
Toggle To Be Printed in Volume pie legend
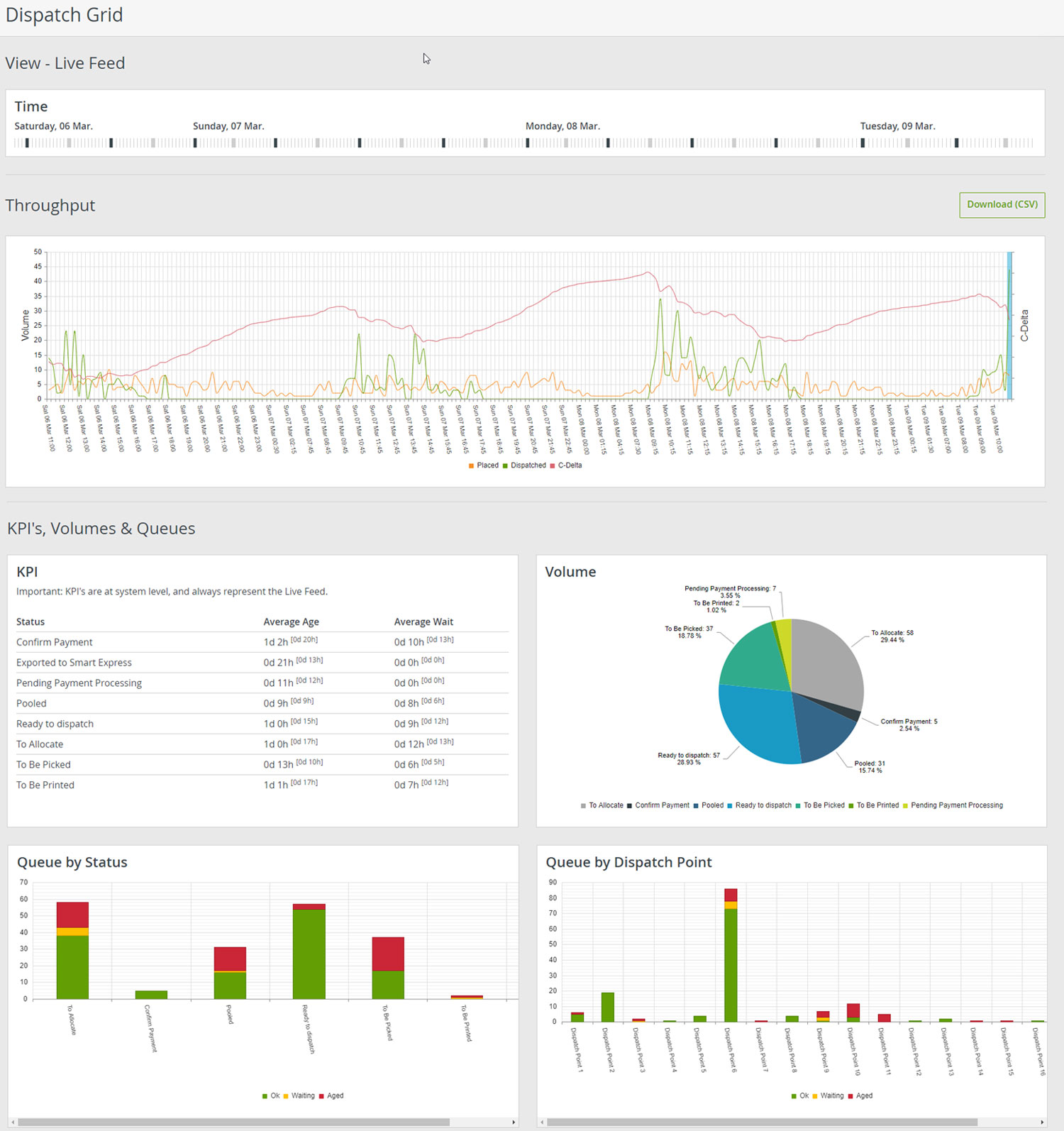(x=873, y=805)
